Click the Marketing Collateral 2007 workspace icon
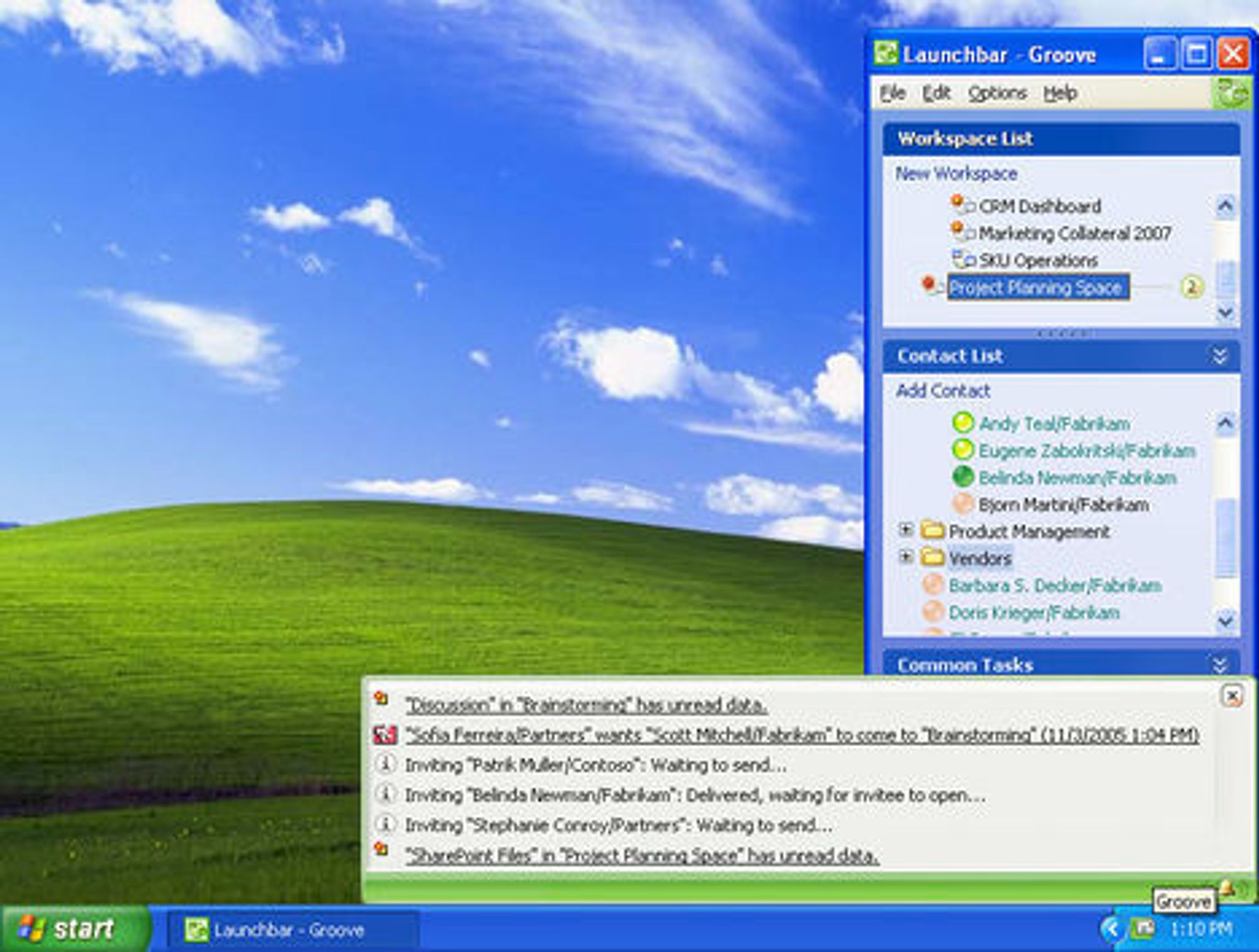The height and width of the screenshot is (952, 1259). pos(962,232)
